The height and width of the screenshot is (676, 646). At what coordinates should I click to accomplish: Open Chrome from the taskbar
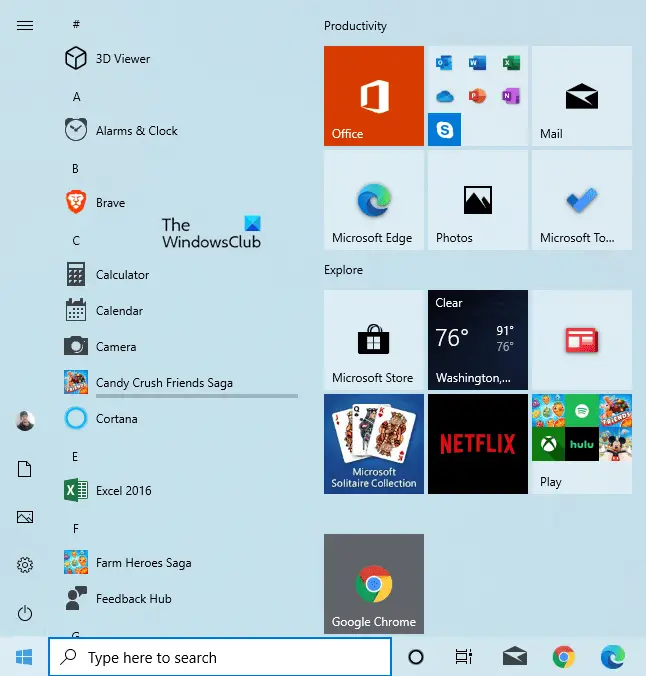[x=564, y=657]
